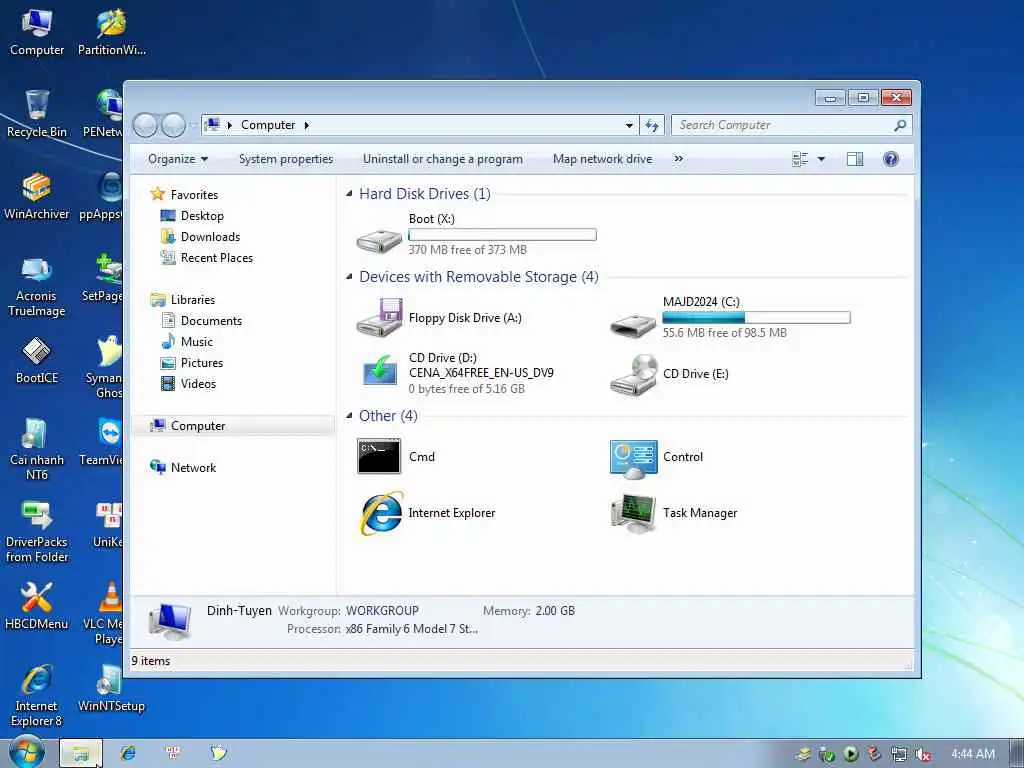Click the muted volume tray icon

click(x=923, y=754)
